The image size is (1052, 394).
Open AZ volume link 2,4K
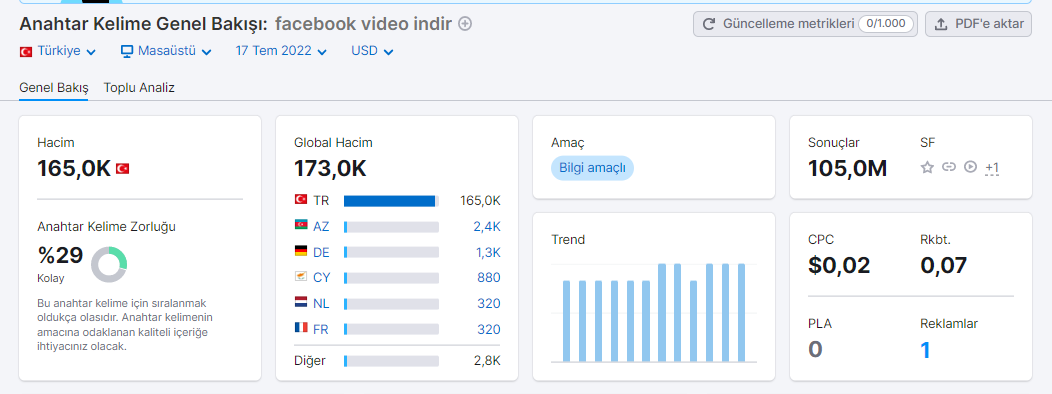click(487, 227)
